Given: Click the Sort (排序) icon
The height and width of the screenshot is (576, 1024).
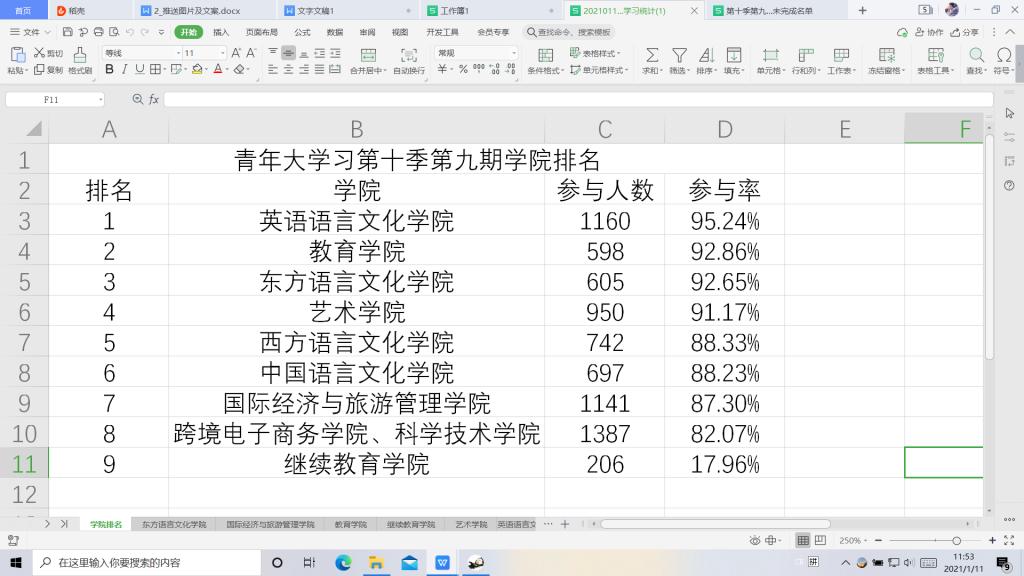Looking at the screenshot, I should [706, 55].
